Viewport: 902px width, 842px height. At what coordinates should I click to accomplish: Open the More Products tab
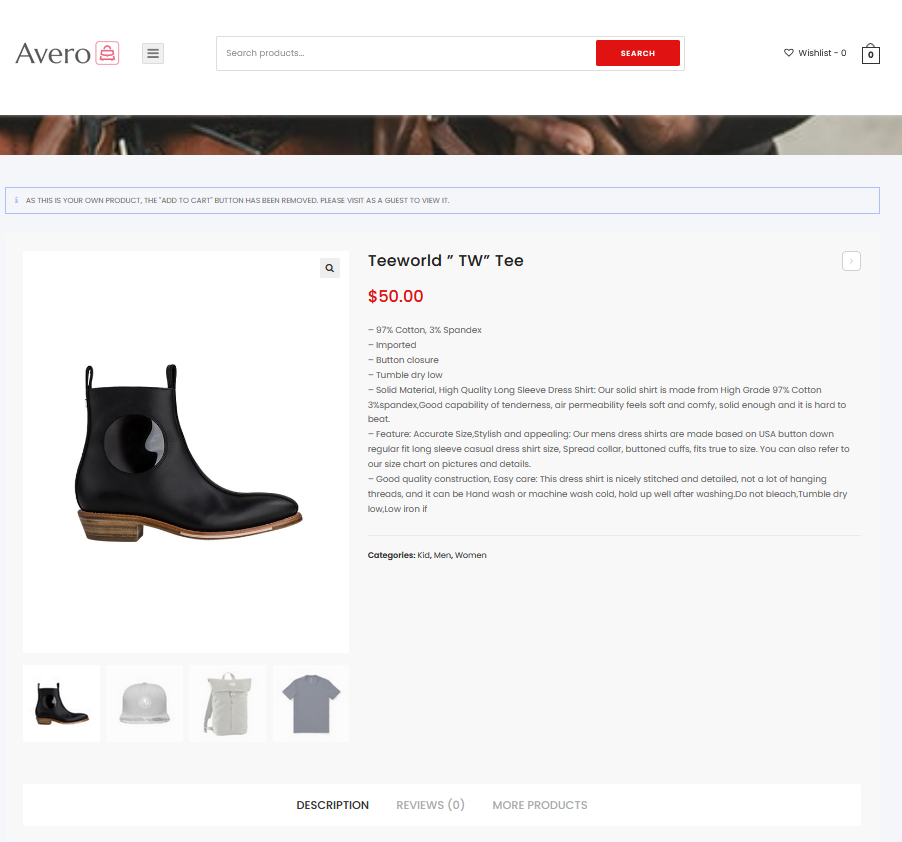(540, 805)
